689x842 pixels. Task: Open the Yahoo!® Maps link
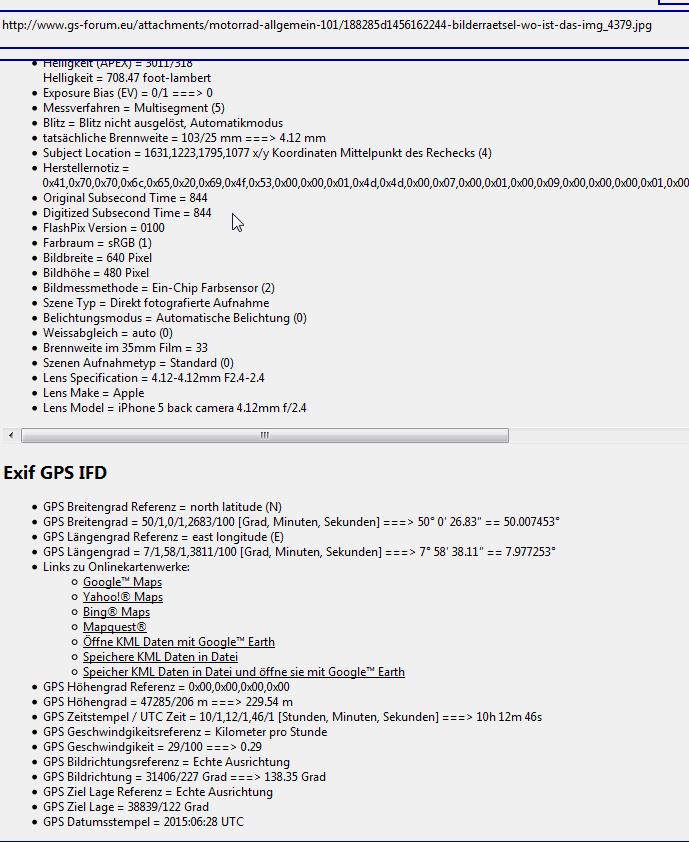pos(123,597)
